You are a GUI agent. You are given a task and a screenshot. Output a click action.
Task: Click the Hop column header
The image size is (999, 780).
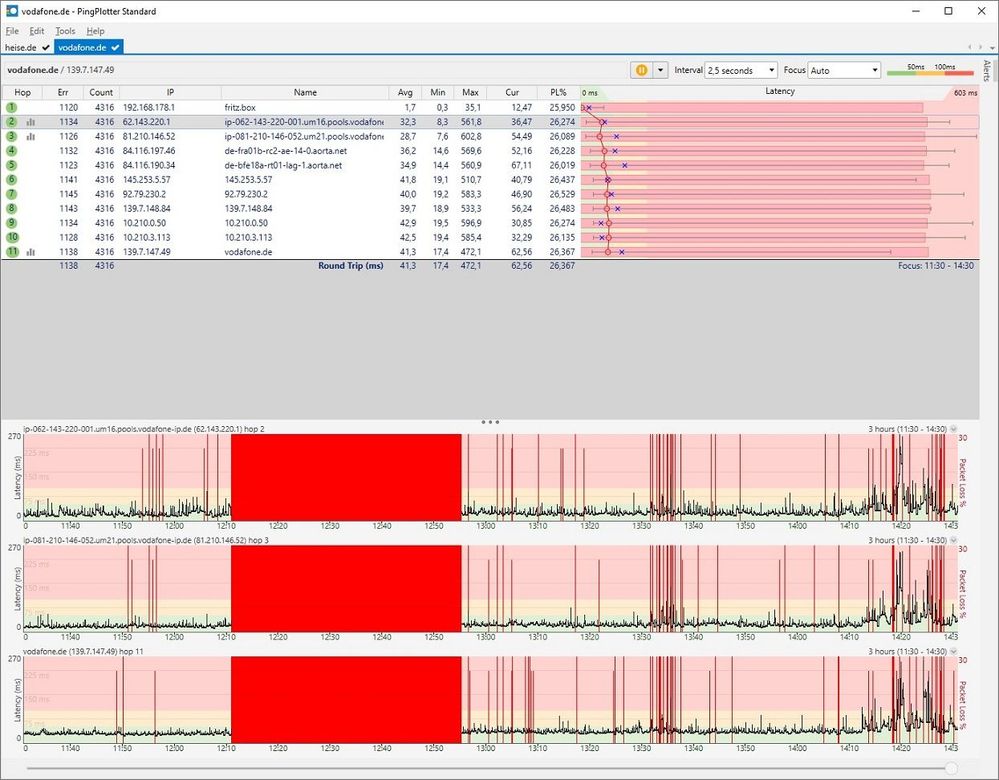coord(22,92)
